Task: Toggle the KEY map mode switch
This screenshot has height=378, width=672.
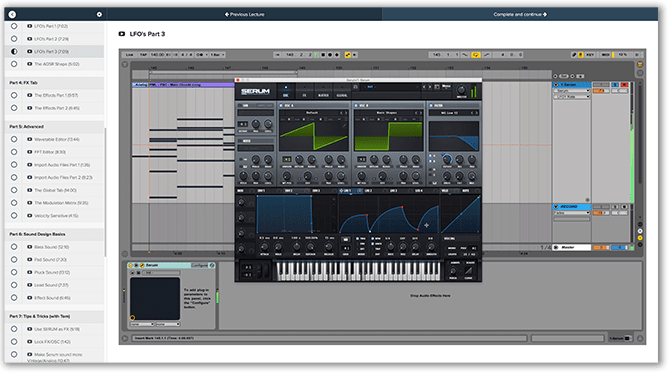Action: [x=590, y=55]
